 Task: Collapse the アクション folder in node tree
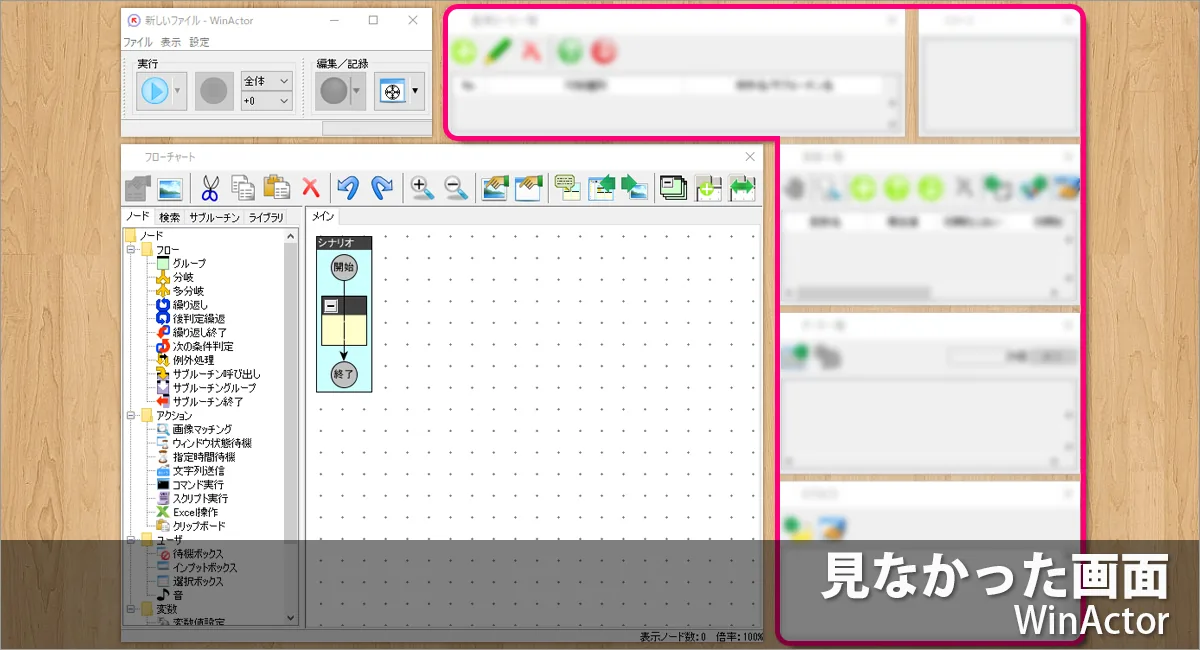(130, 415)
